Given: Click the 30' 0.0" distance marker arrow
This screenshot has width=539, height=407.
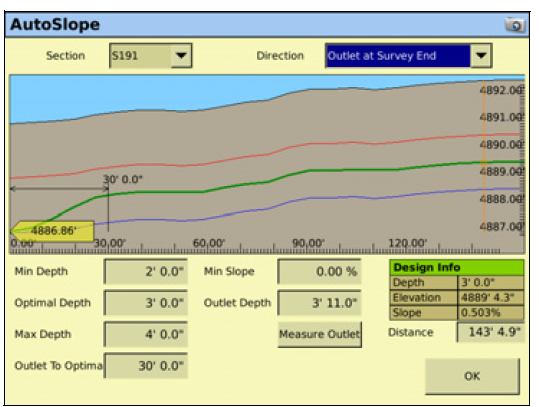Looking at the screenshot, I should [x=59, y=188].
